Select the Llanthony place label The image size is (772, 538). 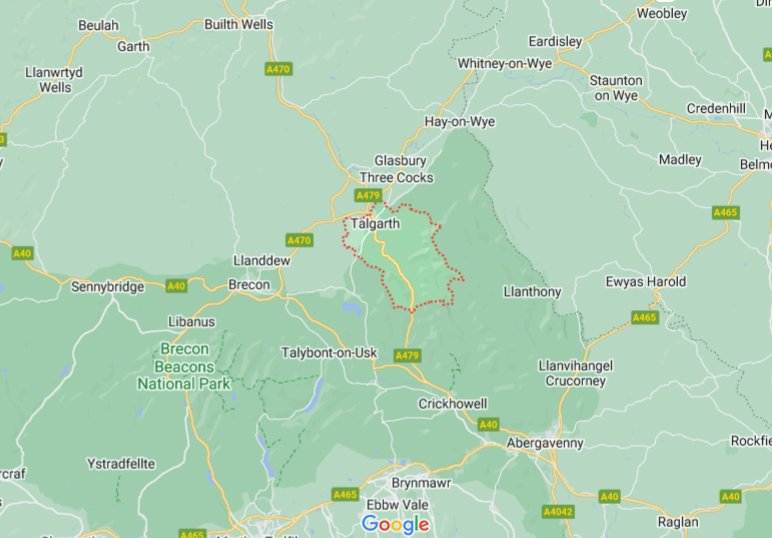(x=532, y=292)
